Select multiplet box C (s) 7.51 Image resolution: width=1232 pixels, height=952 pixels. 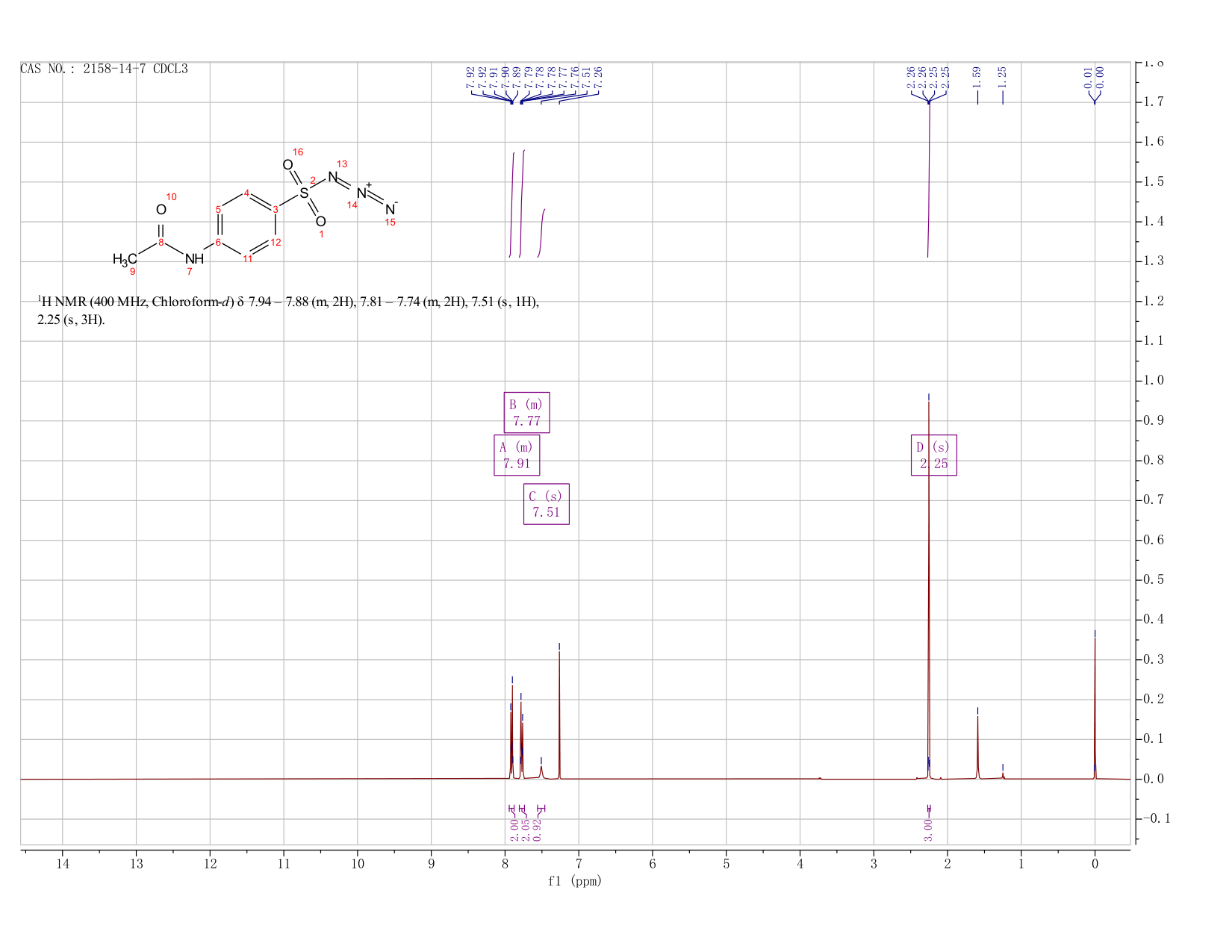coord(547,504)
